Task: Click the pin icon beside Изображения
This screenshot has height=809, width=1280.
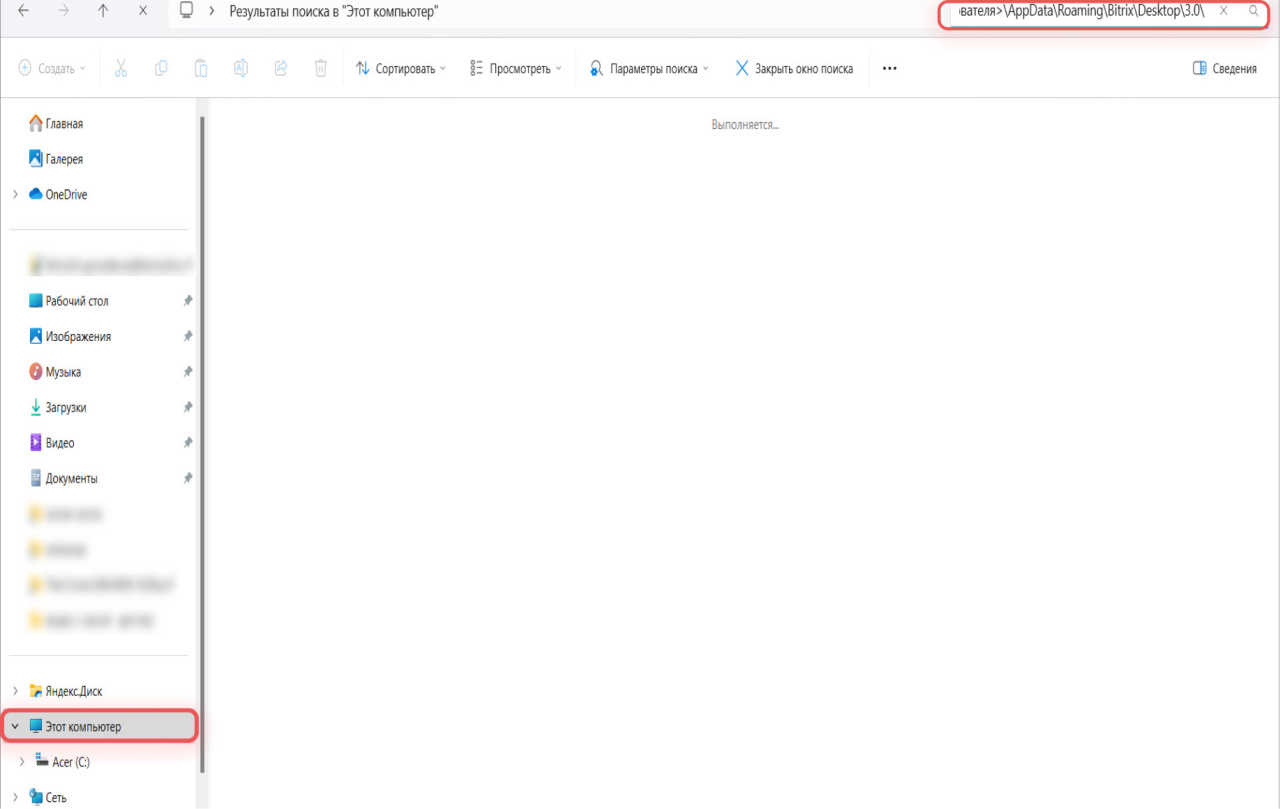Action: [x=187, y=337]
